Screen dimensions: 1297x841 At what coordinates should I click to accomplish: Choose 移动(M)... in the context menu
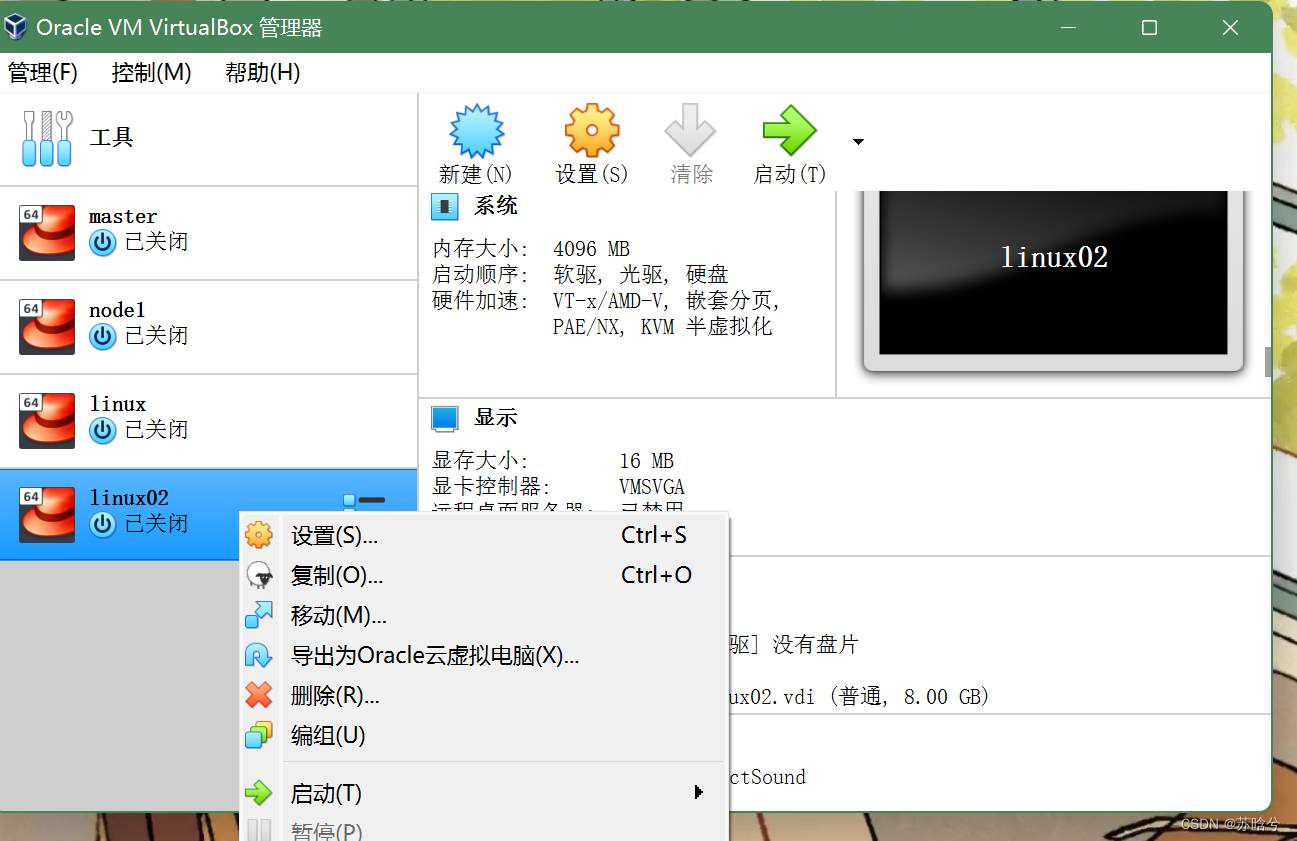coord(485,616)
